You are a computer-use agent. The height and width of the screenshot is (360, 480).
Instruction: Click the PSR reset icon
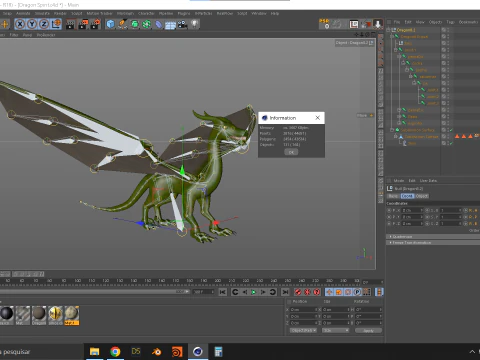pyautogui.click(x=325, y=23)
